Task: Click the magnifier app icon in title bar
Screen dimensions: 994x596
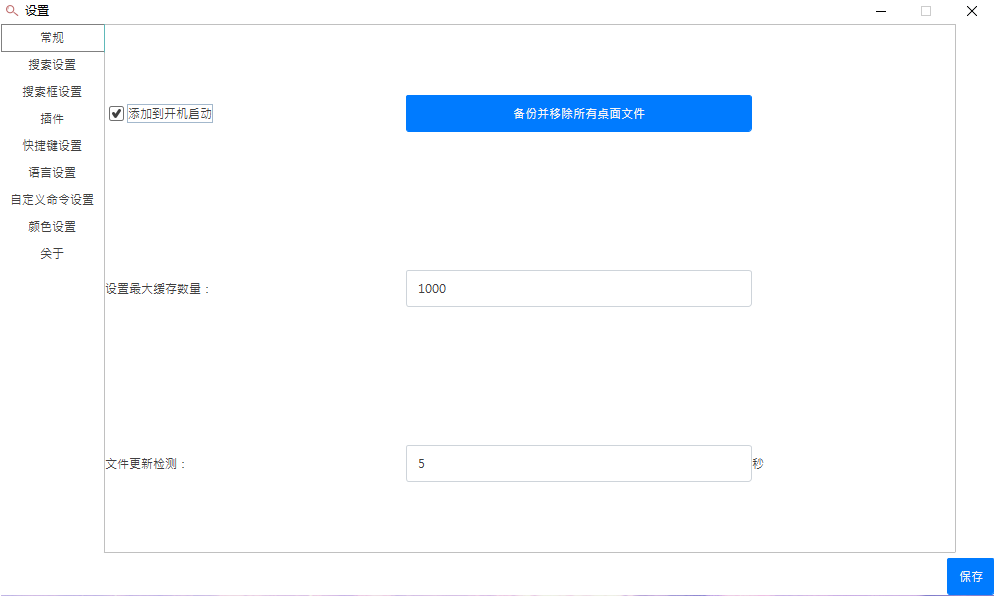Action: pyautogui.click(x=12, y=11)
